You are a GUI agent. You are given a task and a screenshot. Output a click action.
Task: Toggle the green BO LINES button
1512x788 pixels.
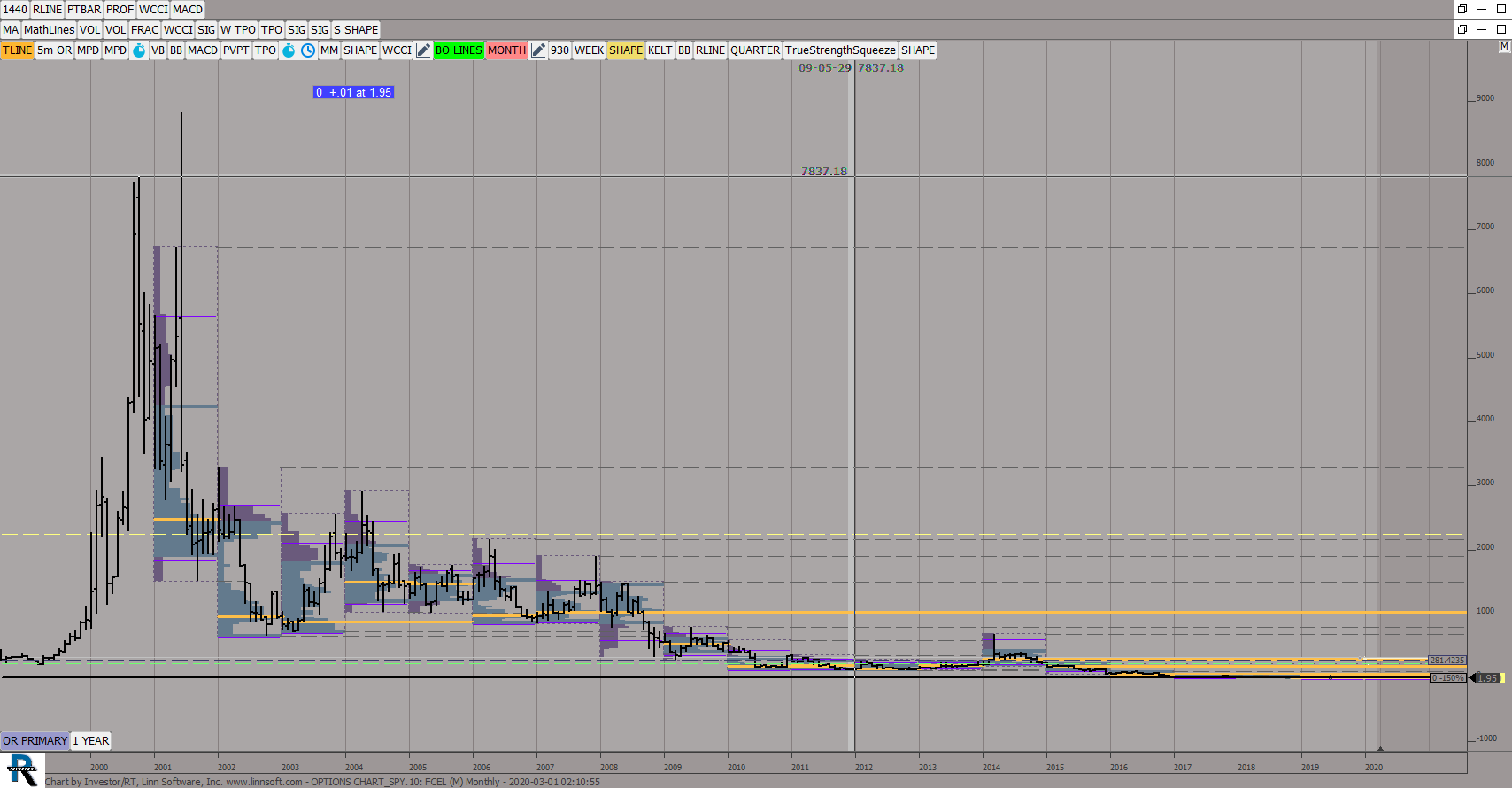pyautogui.click(x=459, y=50)
